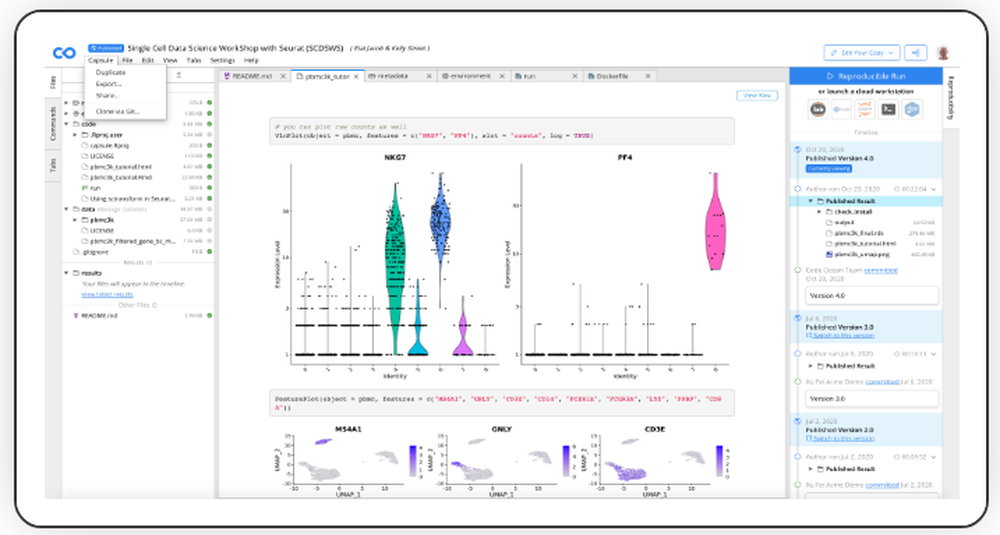
Task: Click the README.md file icon under Other Files
Action: [x=76, y=316]
